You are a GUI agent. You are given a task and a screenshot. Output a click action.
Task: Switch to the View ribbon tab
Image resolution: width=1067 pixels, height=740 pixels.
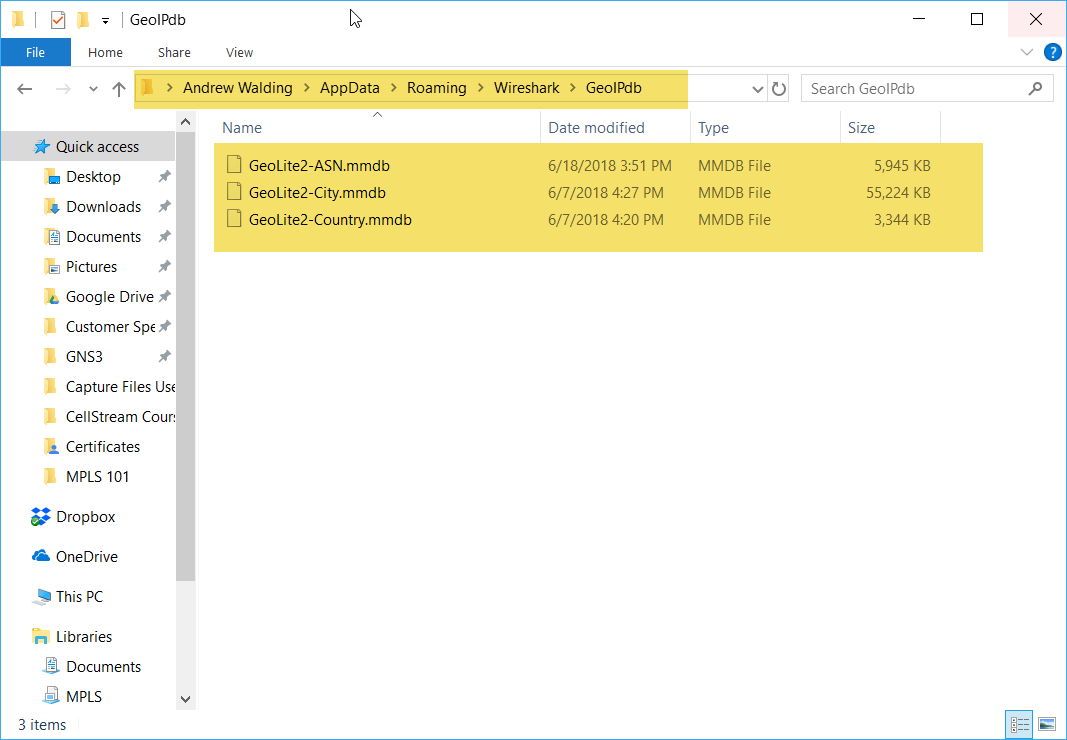tap(239, 52)
